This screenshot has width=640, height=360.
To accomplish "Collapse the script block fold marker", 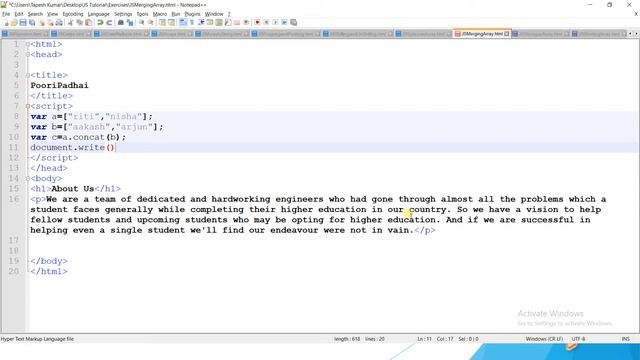I will pyautogui.click(x=28, y=106).
